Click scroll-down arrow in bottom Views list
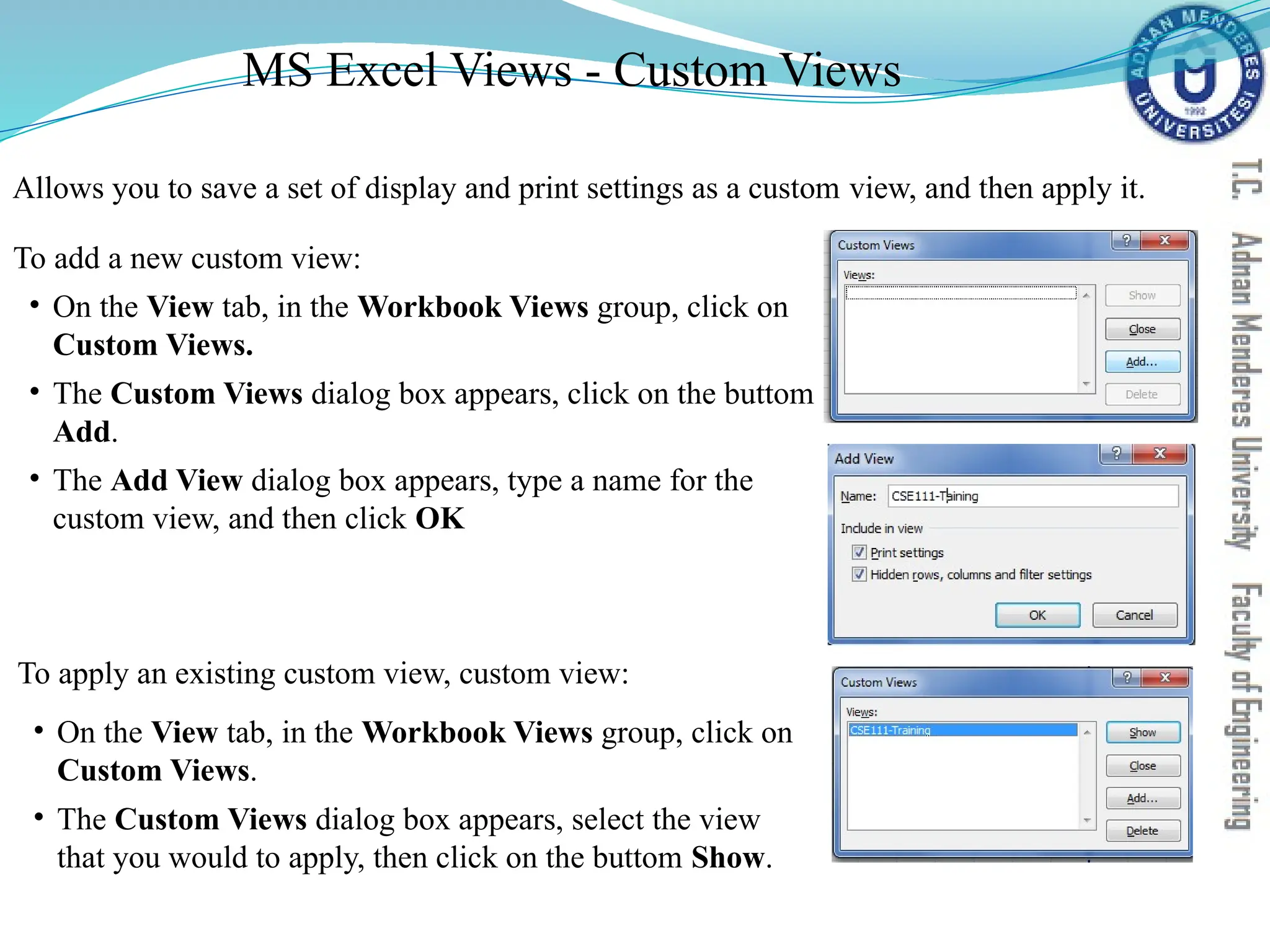This screenshot has height=952, width=1270. (1086, 820)
